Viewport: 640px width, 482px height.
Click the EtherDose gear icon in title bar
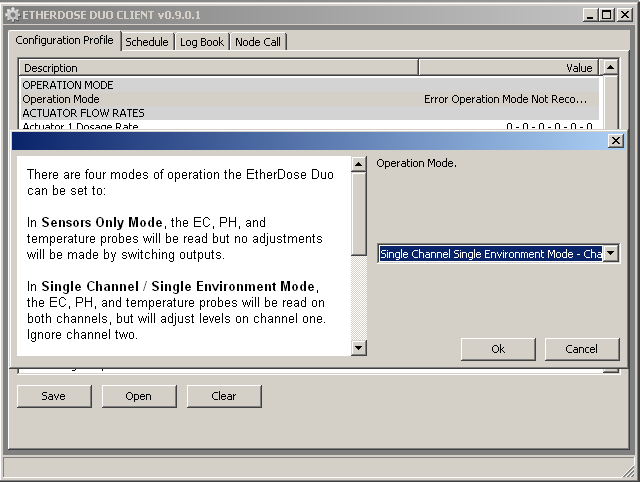click(12, 15)
